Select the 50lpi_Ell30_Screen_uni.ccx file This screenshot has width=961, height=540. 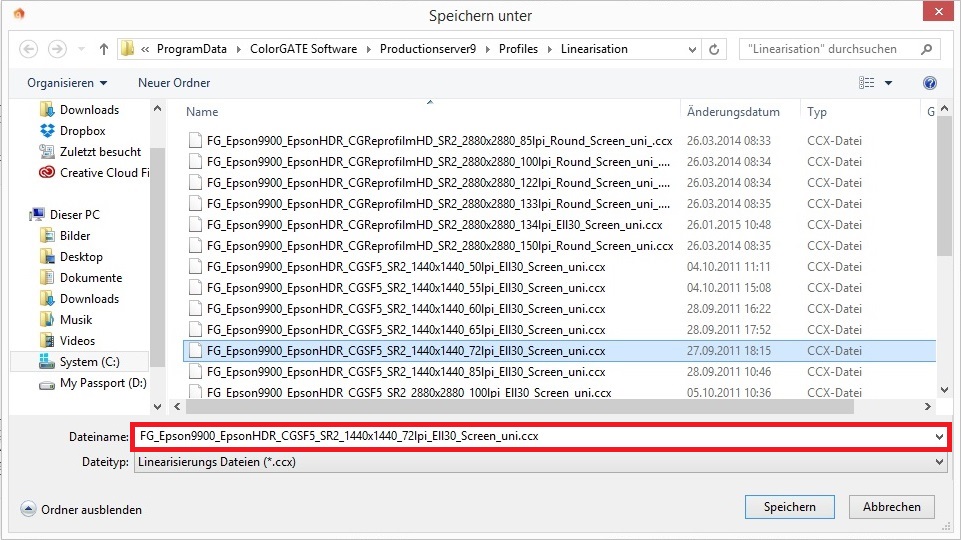coord(405,267)
